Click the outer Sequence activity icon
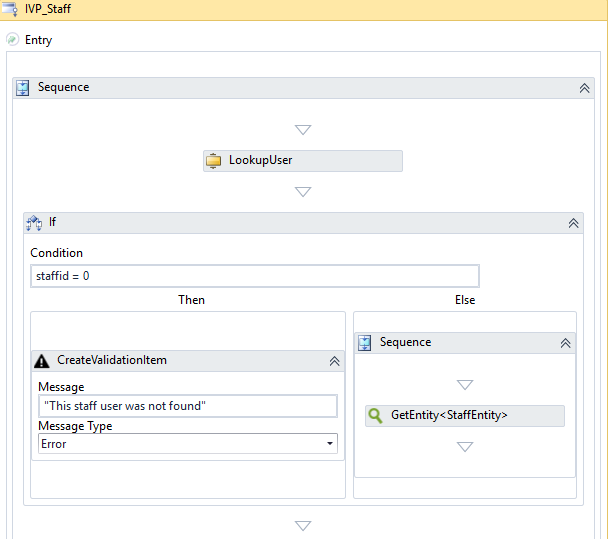 click(x=23, y=88)
